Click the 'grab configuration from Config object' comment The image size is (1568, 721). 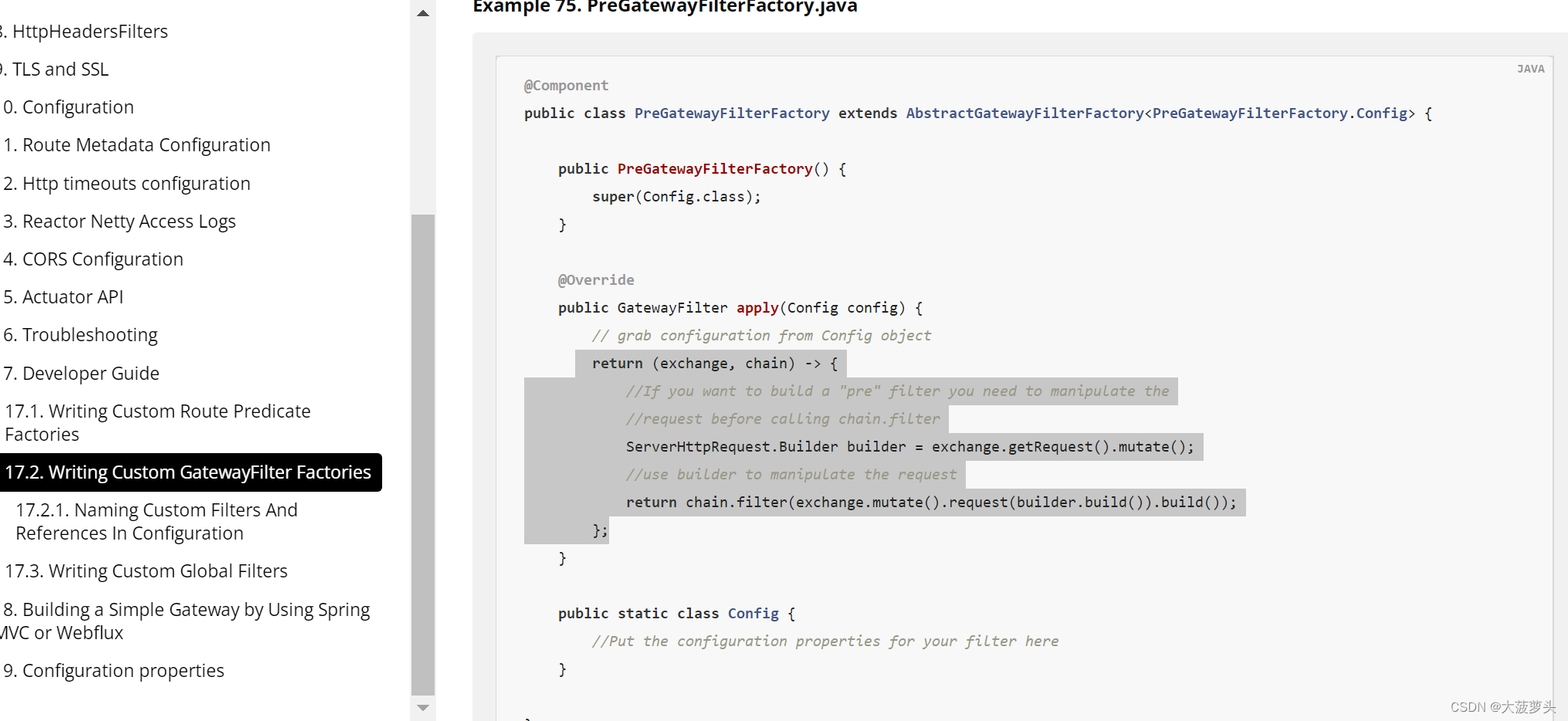click(x=761, y=336)
